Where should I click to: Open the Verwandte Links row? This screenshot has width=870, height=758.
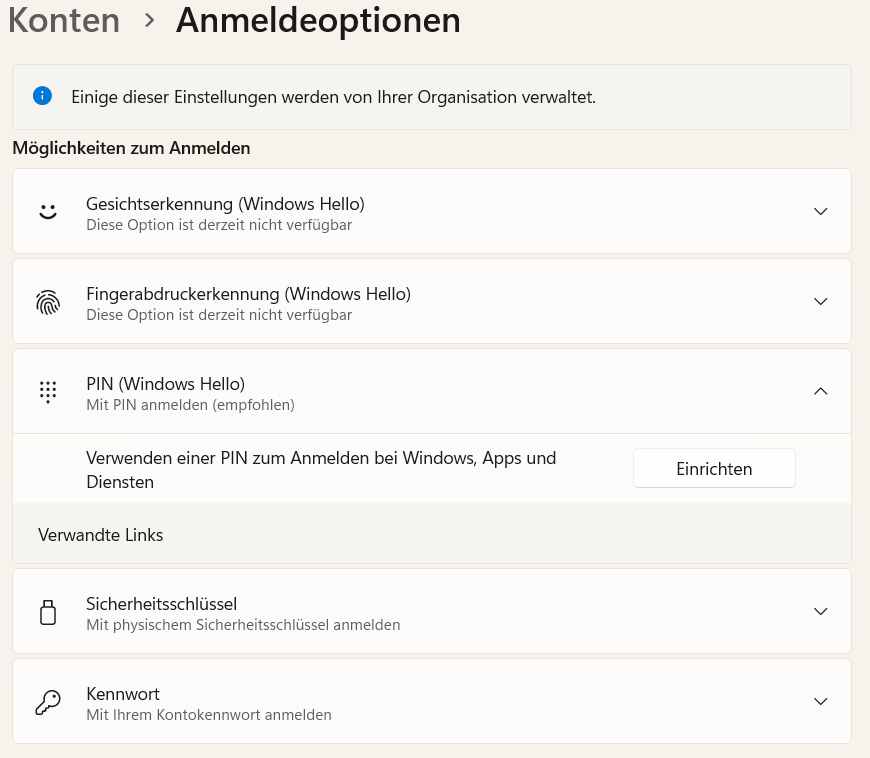point(432,534)
